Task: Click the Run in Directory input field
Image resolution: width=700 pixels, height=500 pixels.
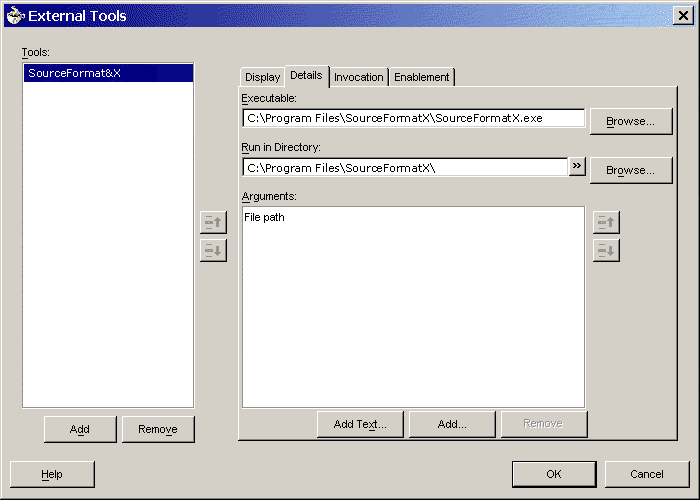Action: 405,168
